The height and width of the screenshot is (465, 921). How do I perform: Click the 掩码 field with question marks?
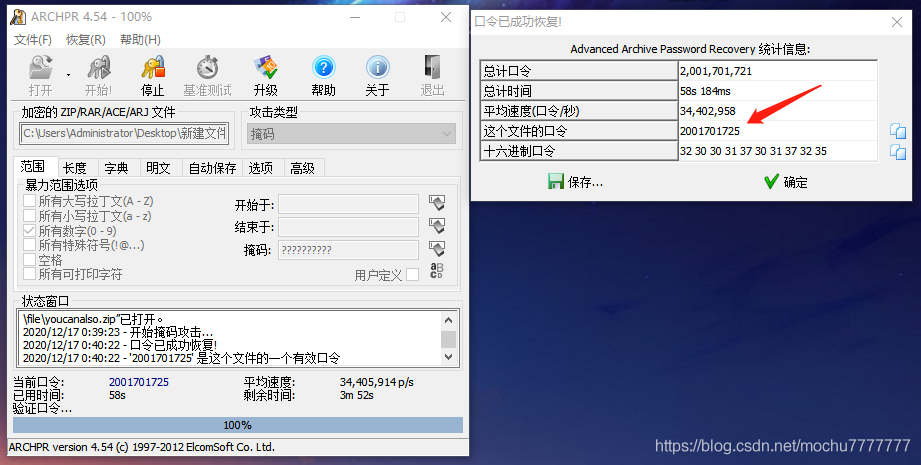348,250
